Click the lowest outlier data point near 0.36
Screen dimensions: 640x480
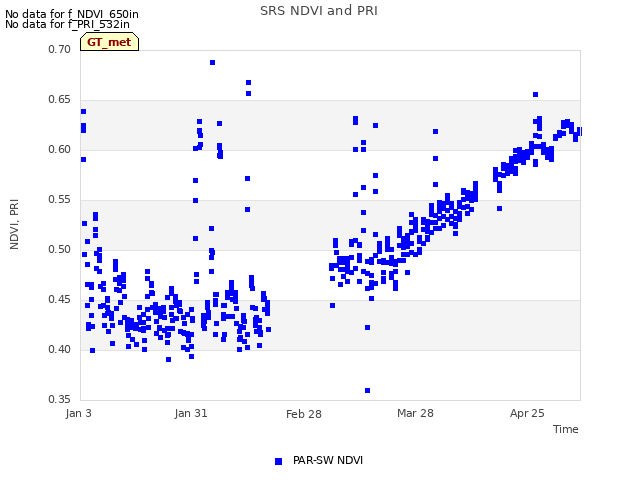pos(367,391)
